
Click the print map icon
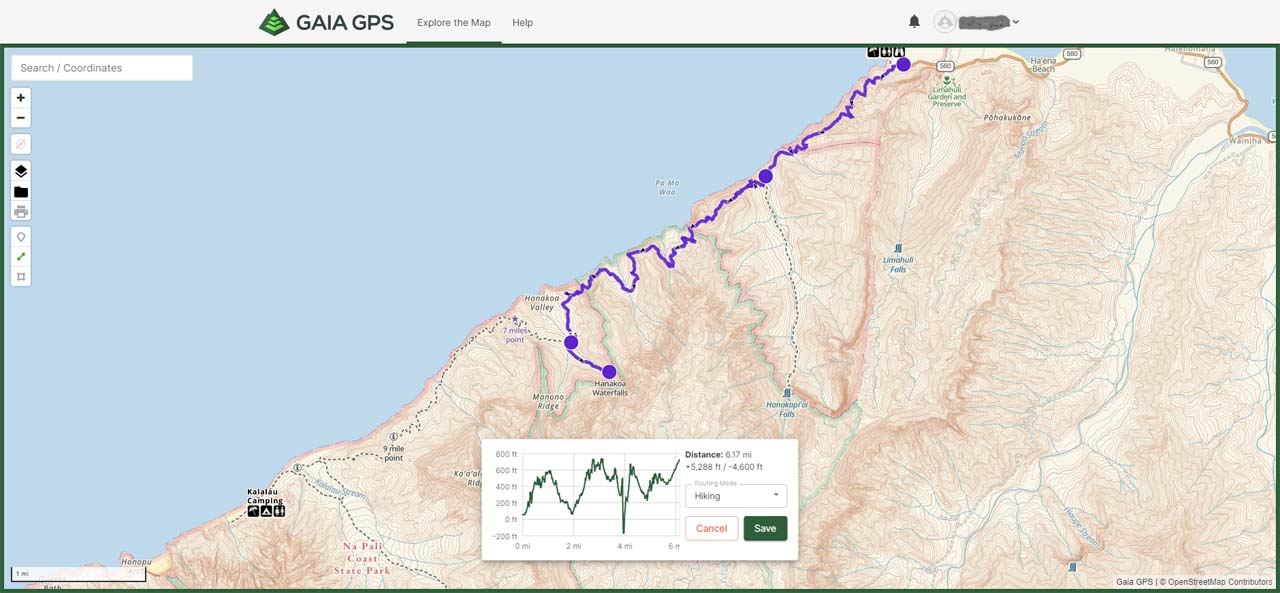tap(21, 211)
